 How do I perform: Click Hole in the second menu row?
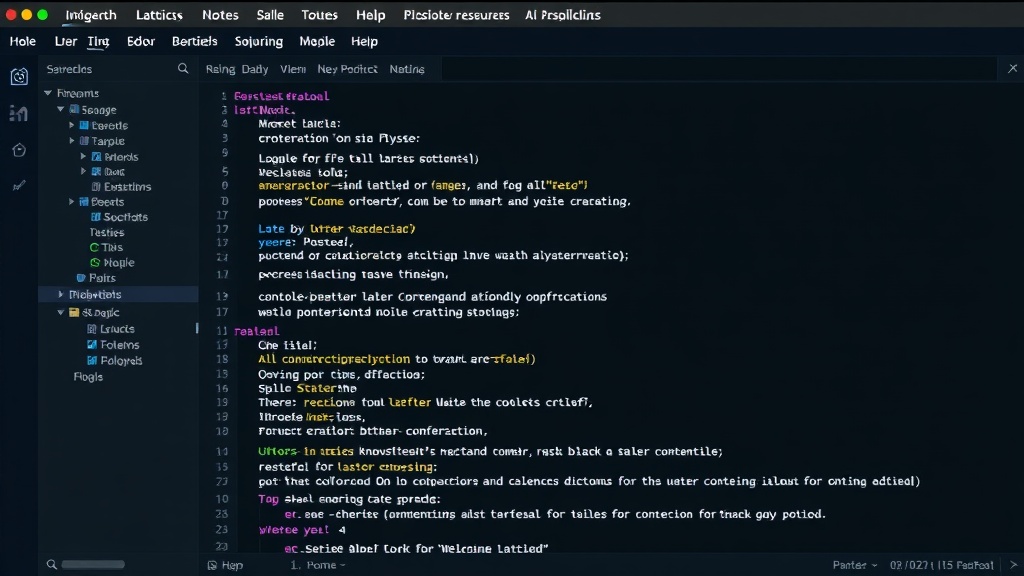click(x=23, y=41)
